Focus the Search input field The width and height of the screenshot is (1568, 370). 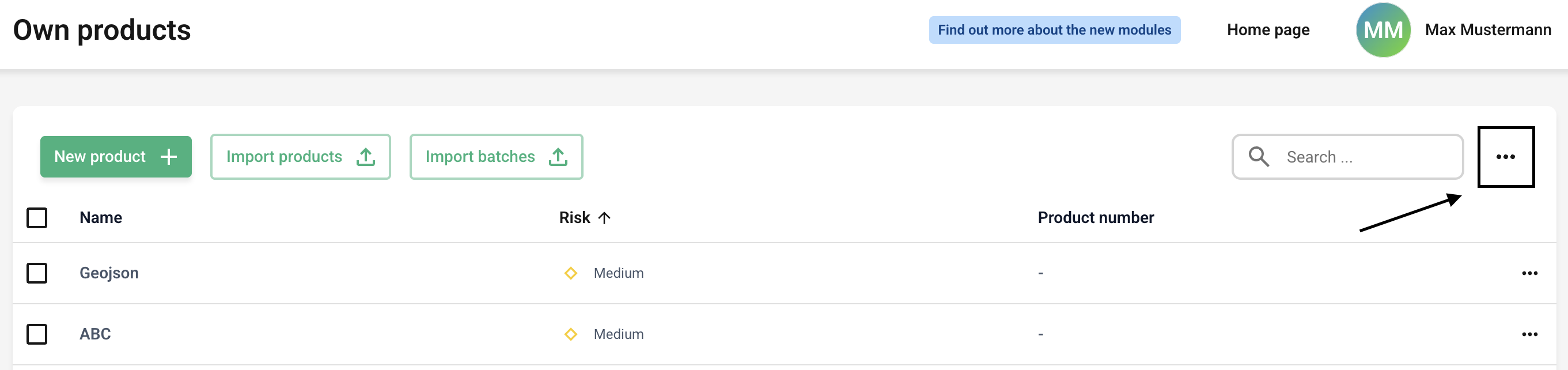click(x=1370, y=157)
